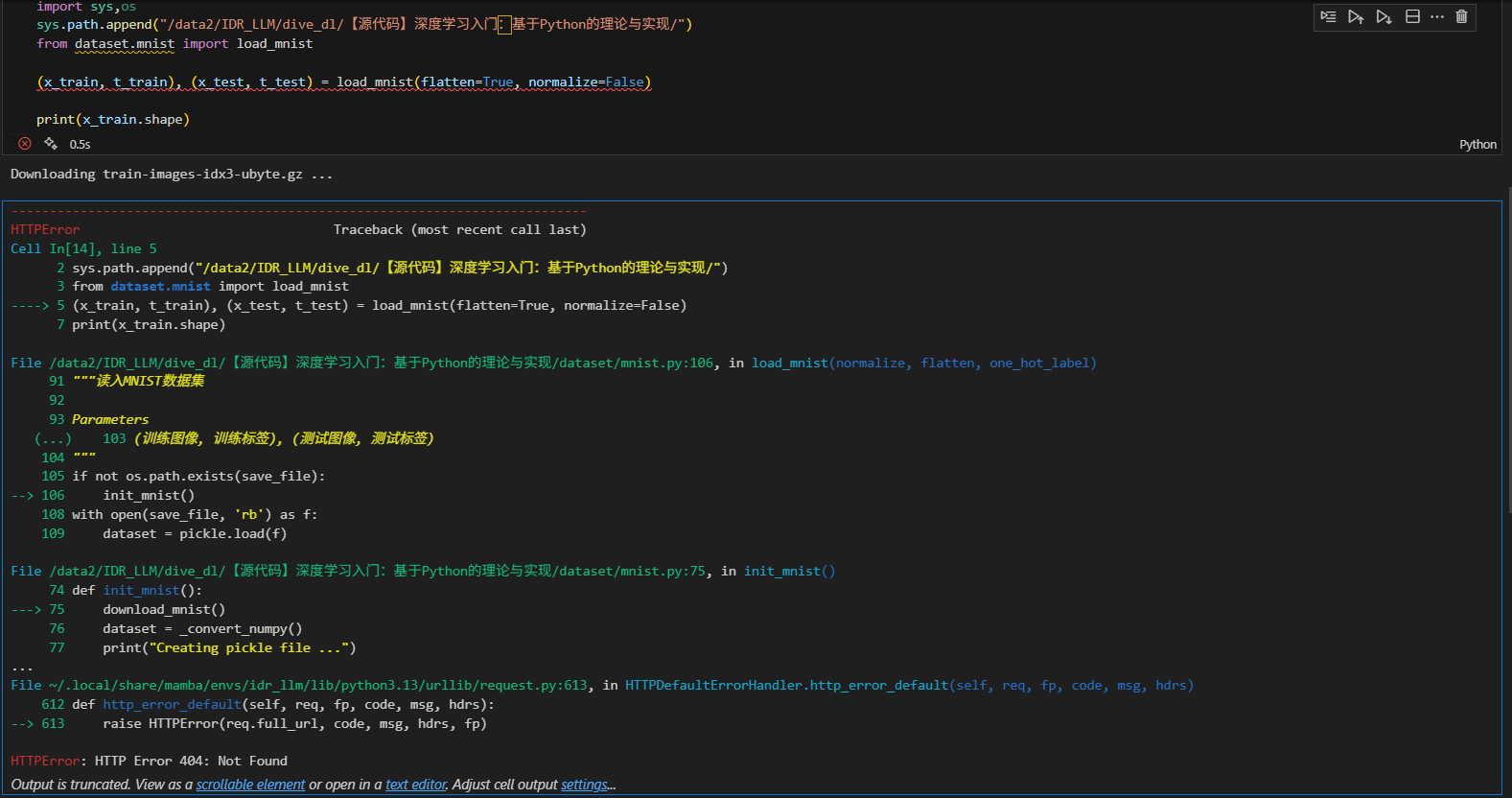
Task: Click 'load_mnist(normalize, flatten, one_hot_label)' signature text
Action: [x=924, y=363]
